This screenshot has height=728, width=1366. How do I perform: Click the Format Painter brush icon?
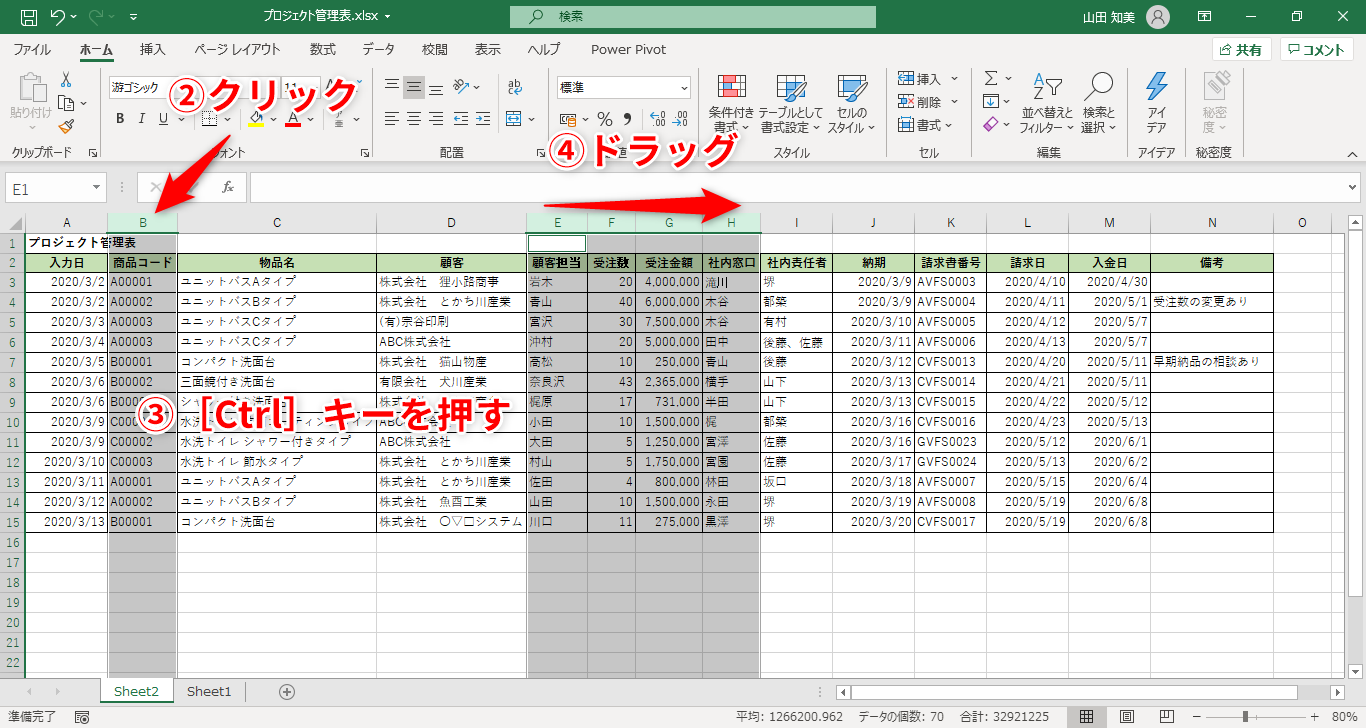[66, 126]
